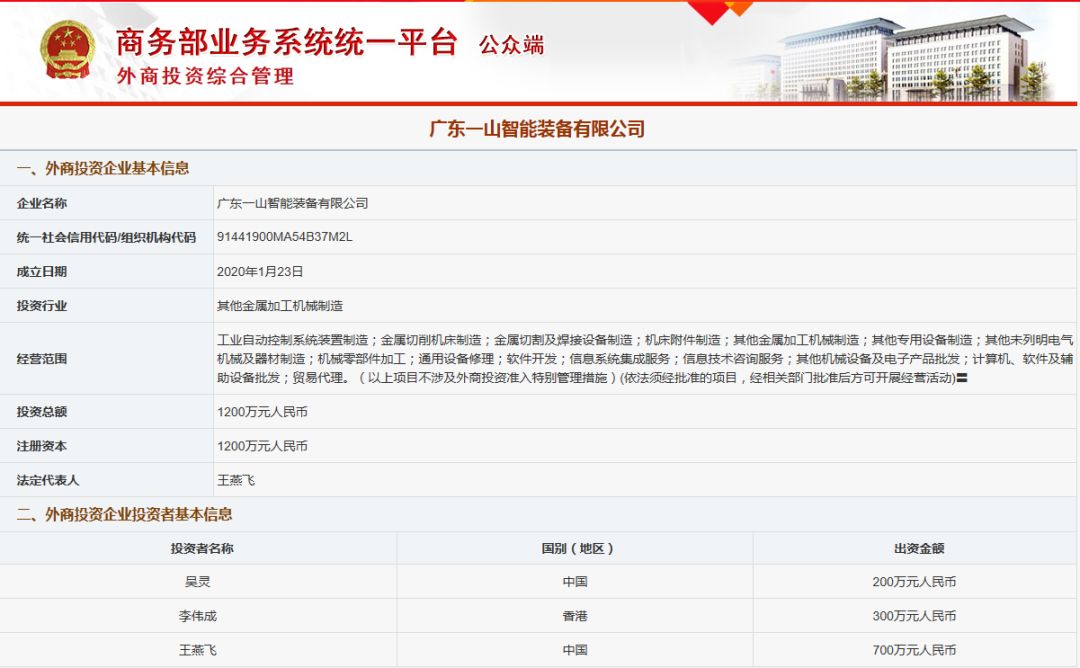The image size is (1080, 668).
Task: Click 中国 in the 吴灵 row
Action: 575,582
